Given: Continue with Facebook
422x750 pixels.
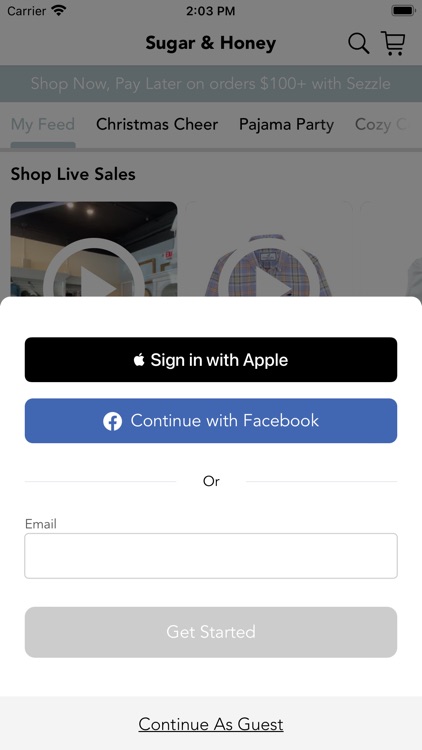Looking at the screenshot, I should click(211, 421).
